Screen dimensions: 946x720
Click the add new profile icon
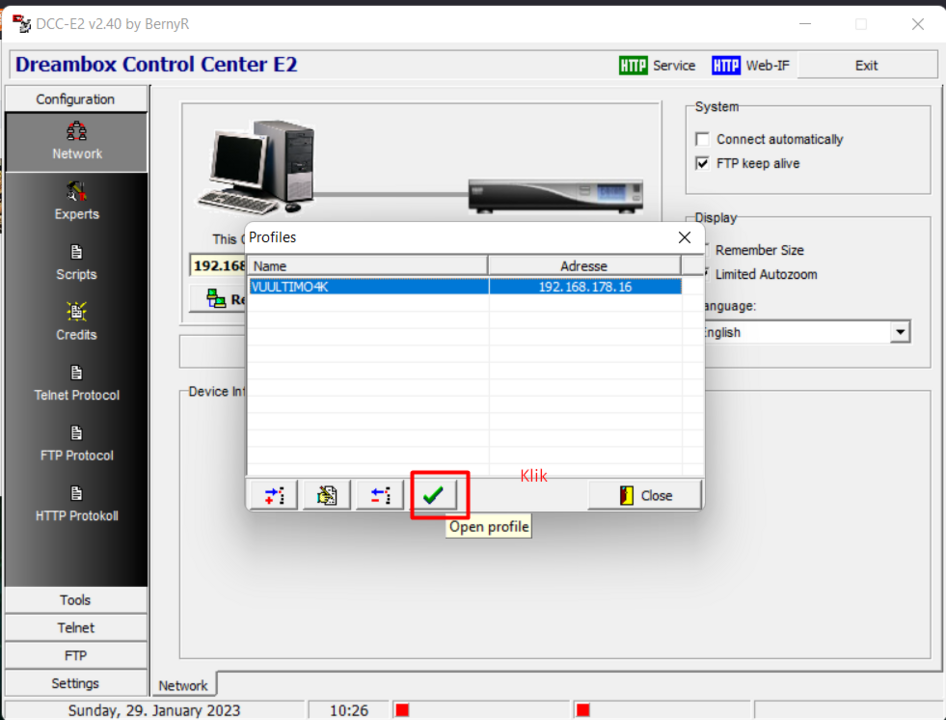click(272, 493)
